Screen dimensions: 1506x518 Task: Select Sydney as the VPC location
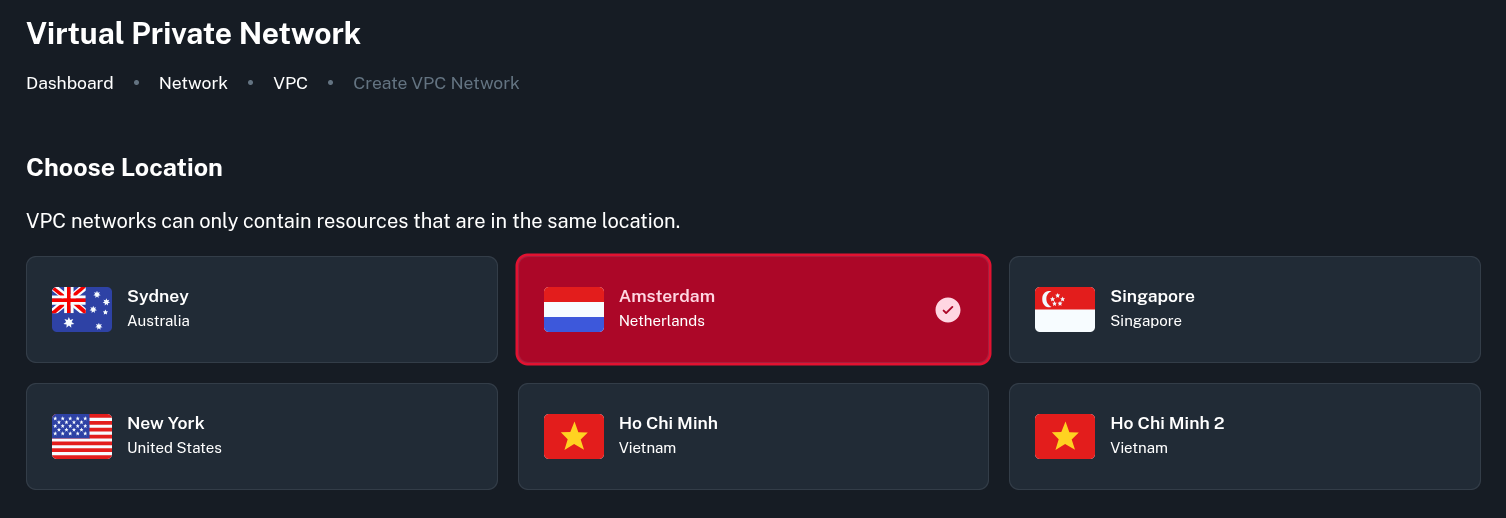point(261,309)
